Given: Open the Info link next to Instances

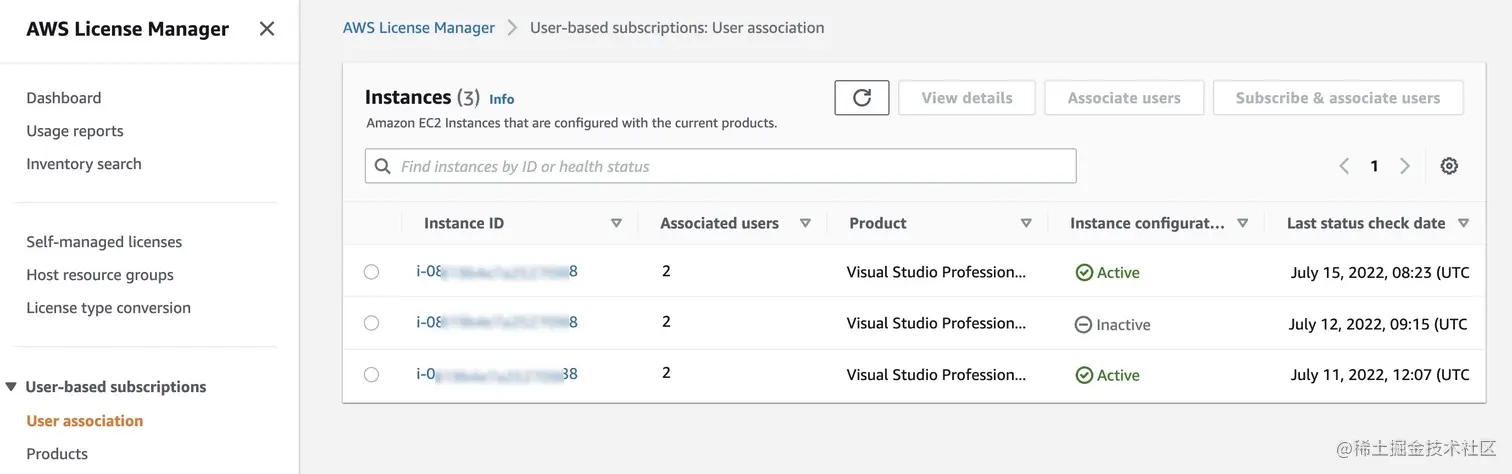Looking at the screenshot, I should coord(502,99).
